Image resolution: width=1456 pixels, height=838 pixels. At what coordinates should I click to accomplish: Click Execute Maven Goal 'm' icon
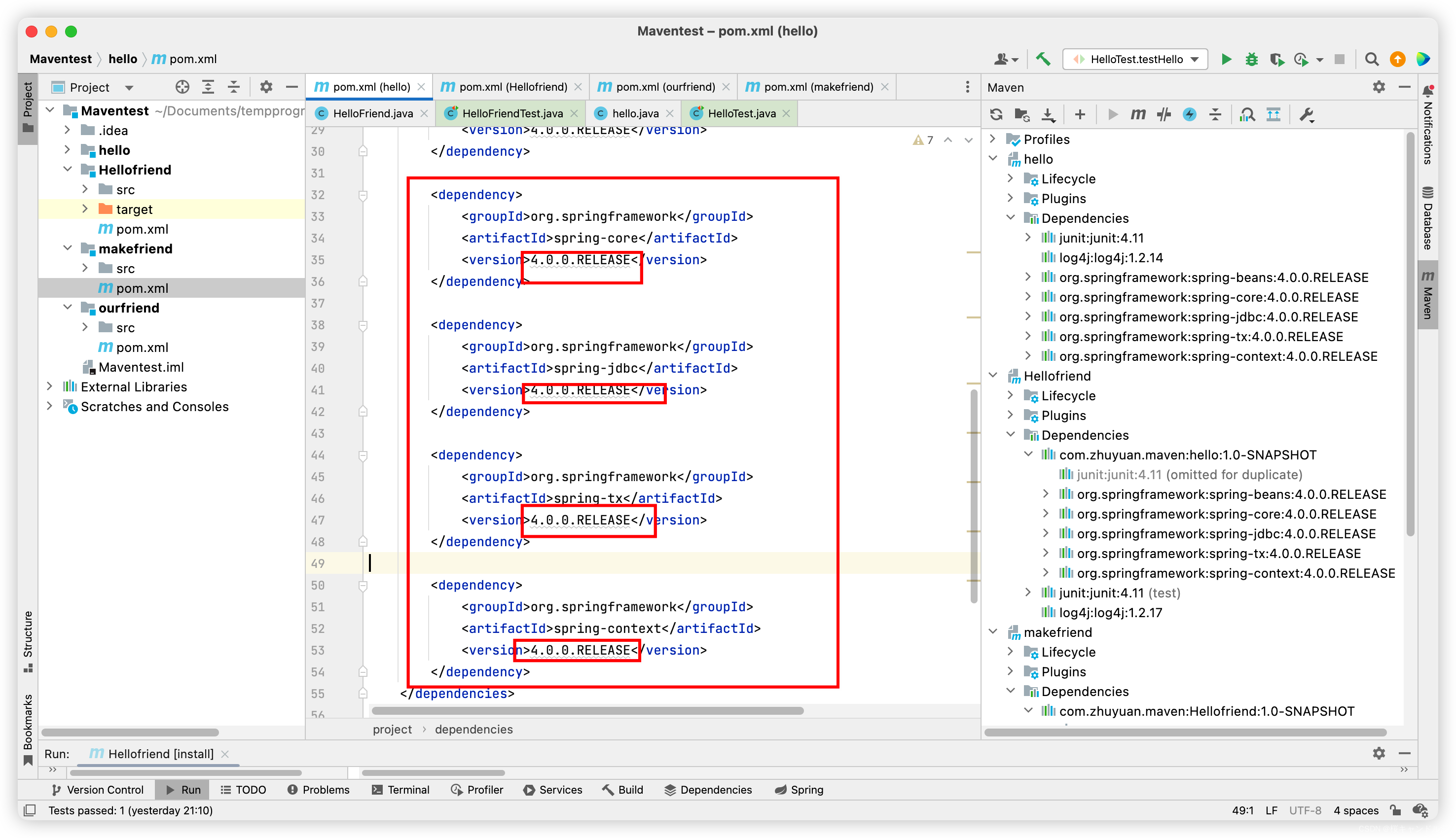[x=1138, y=114]
